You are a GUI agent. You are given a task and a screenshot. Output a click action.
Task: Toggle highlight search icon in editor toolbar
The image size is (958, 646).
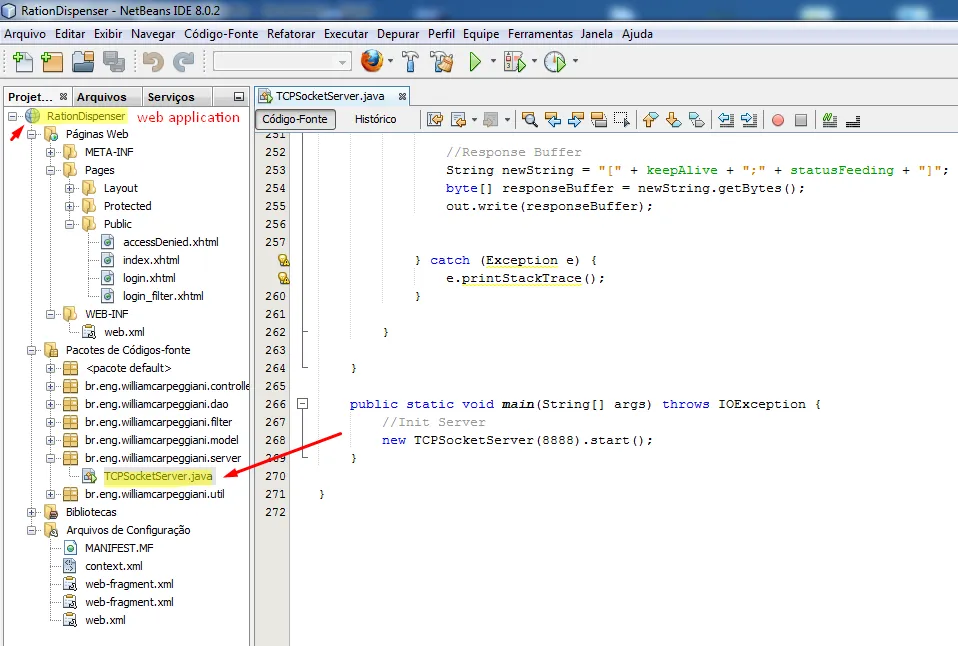click(598, 119)
